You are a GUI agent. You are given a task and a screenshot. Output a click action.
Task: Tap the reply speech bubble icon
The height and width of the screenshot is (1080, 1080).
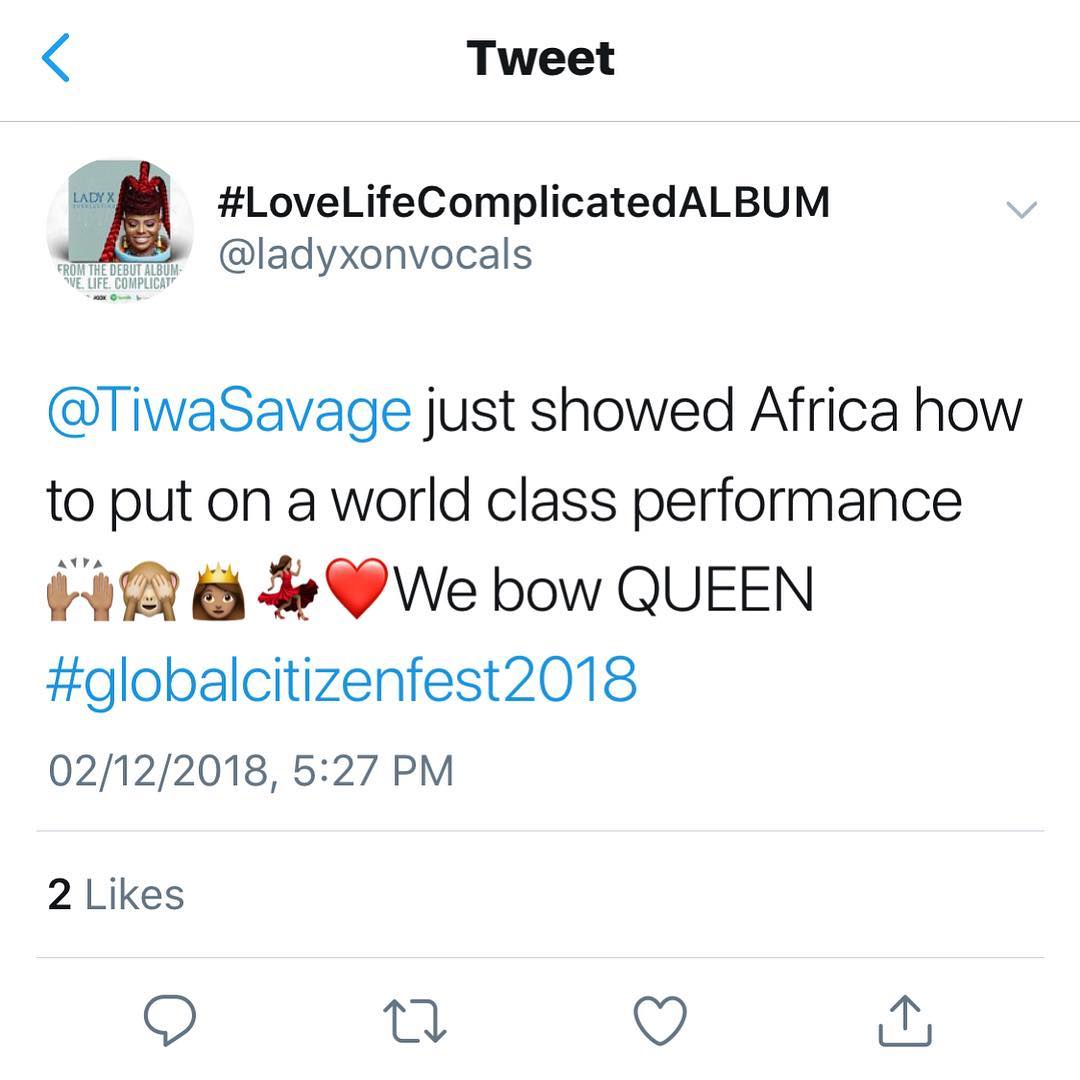tap(169, 1020)
